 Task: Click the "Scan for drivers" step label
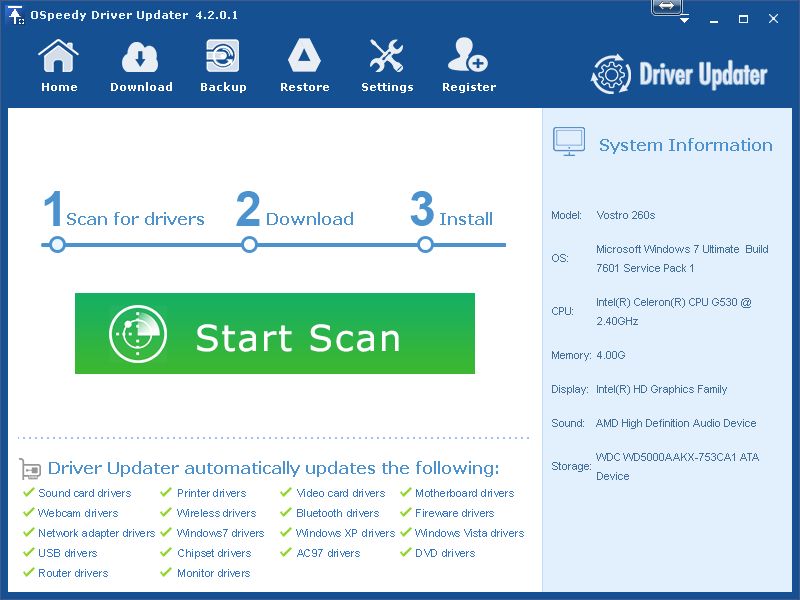[135, 219]
